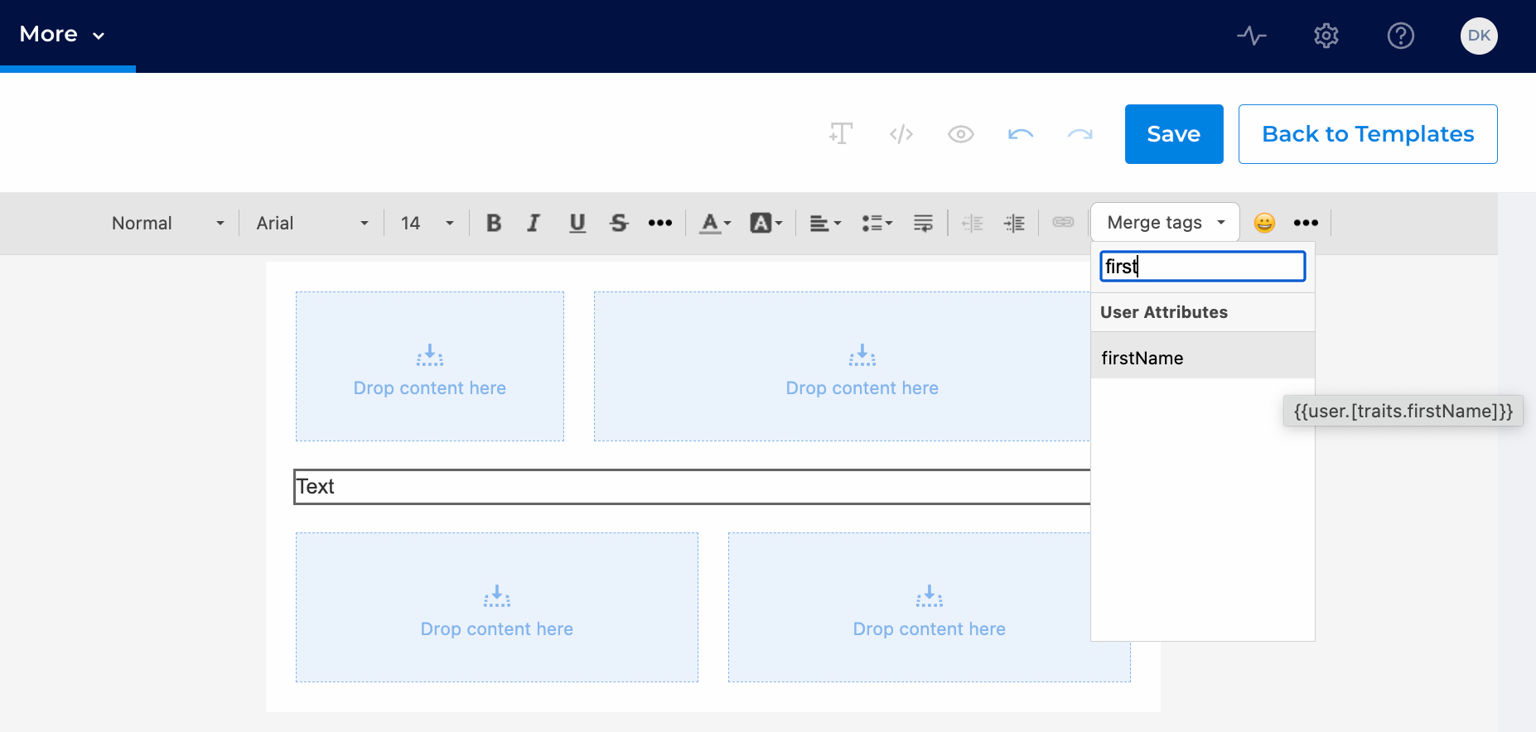This screenshot has width=1536, height=732.
Task: Click the User Attributes group header
Action: [x=1203, y=312]
